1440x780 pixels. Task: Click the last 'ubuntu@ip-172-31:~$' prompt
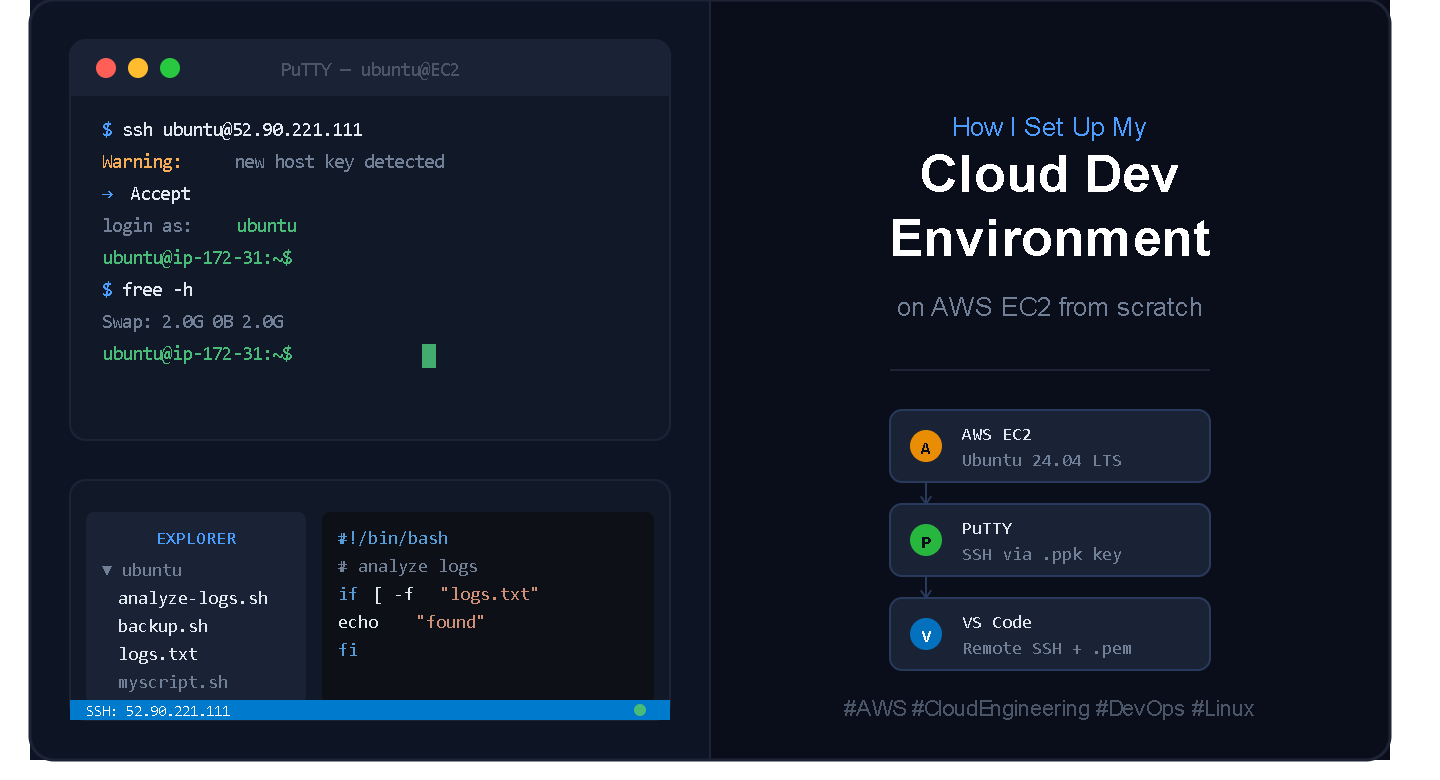coord(198,354)
